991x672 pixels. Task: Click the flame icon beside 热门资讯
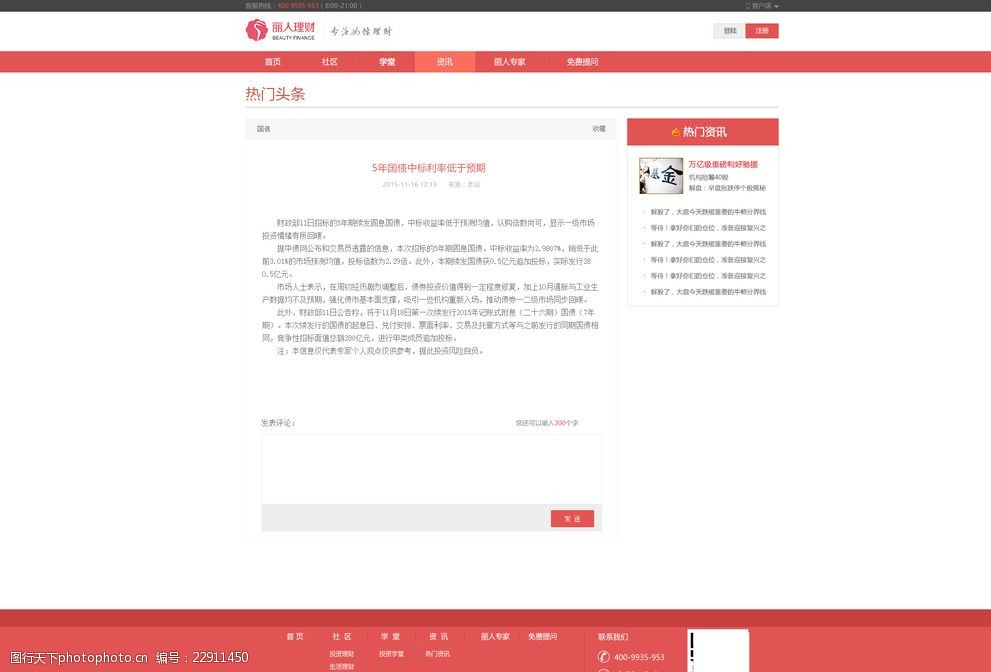676,132
